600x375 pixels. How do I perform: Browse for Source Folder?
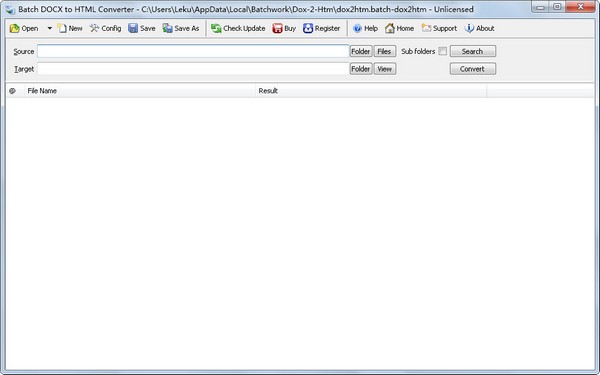tap(361, 51)
